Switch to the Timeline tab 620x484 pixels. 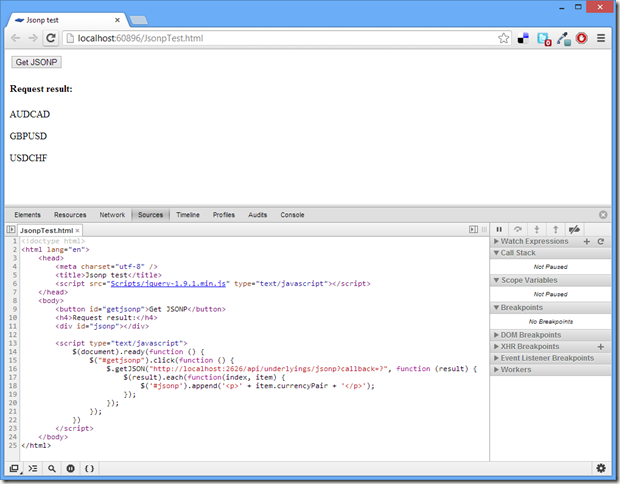tap(188, 215)
